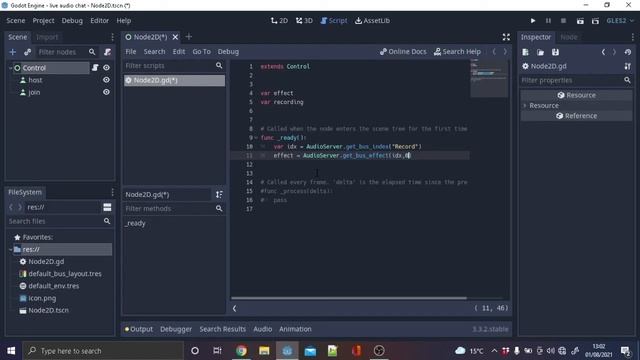Switch to the Import dock tab
640x360 pixels.
click(x=47, y=37)
